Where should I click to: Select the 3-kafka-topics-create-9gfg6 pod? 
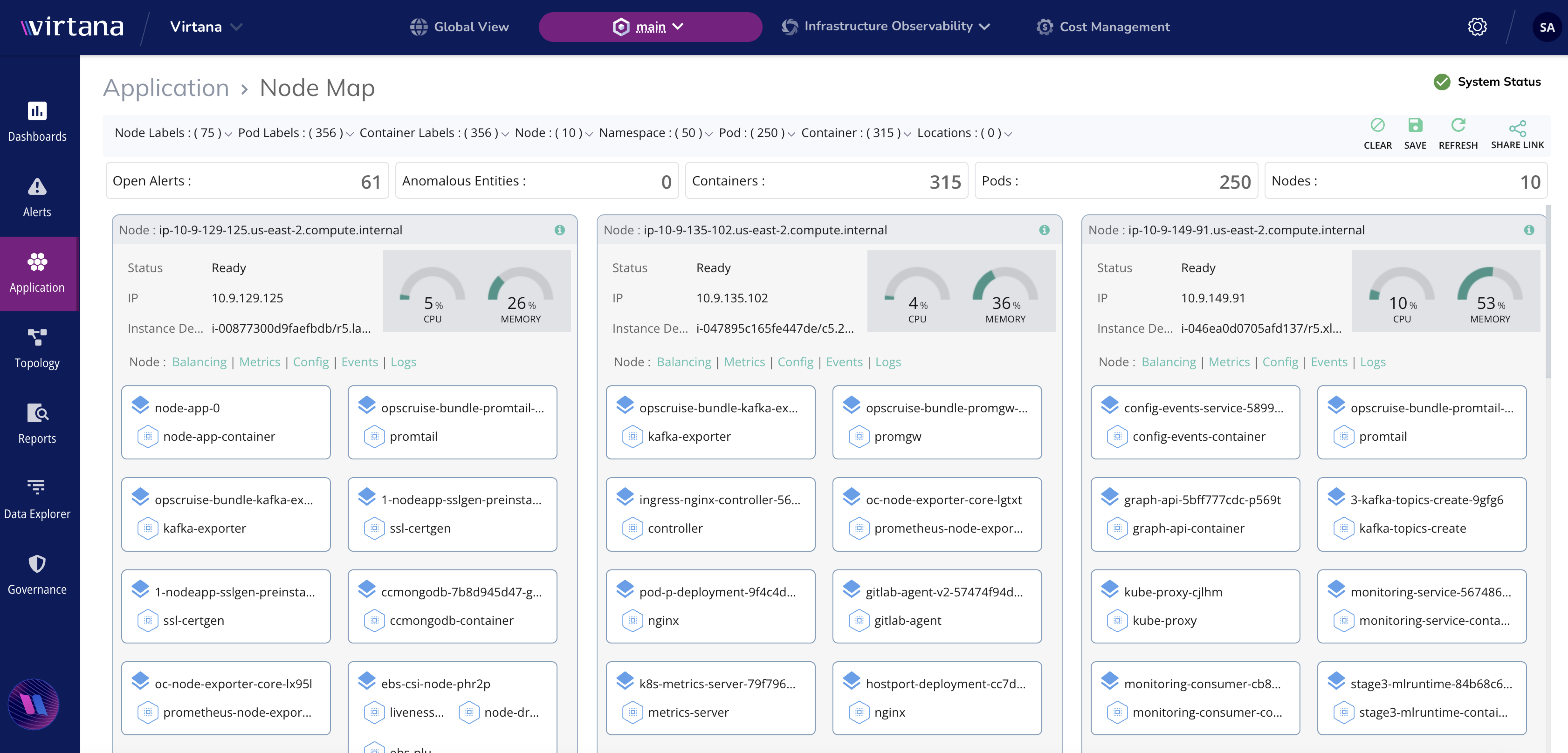(x=1421, y=514)
